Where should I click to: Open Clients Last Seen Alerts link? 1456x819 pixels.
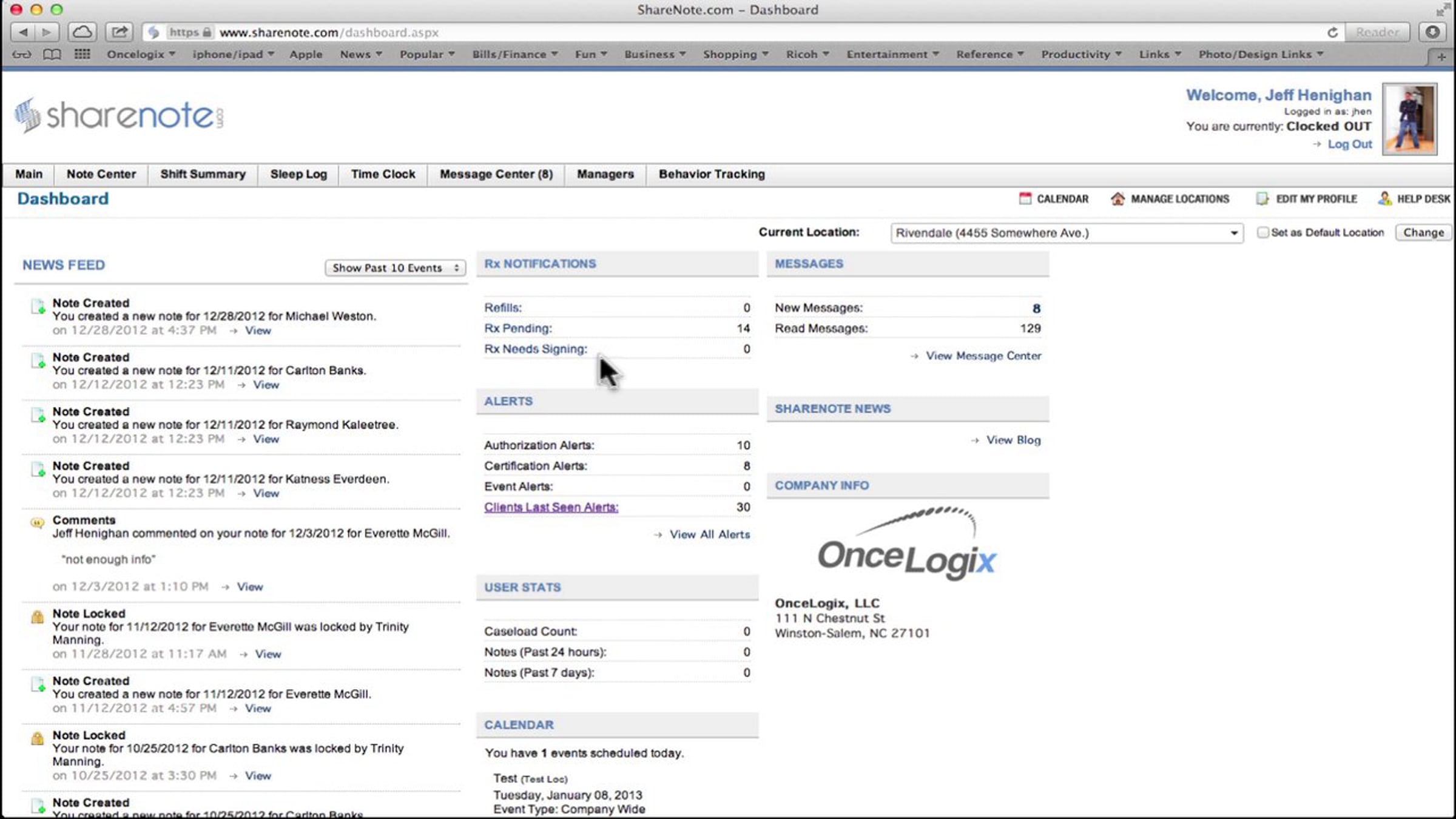[551, 507]
